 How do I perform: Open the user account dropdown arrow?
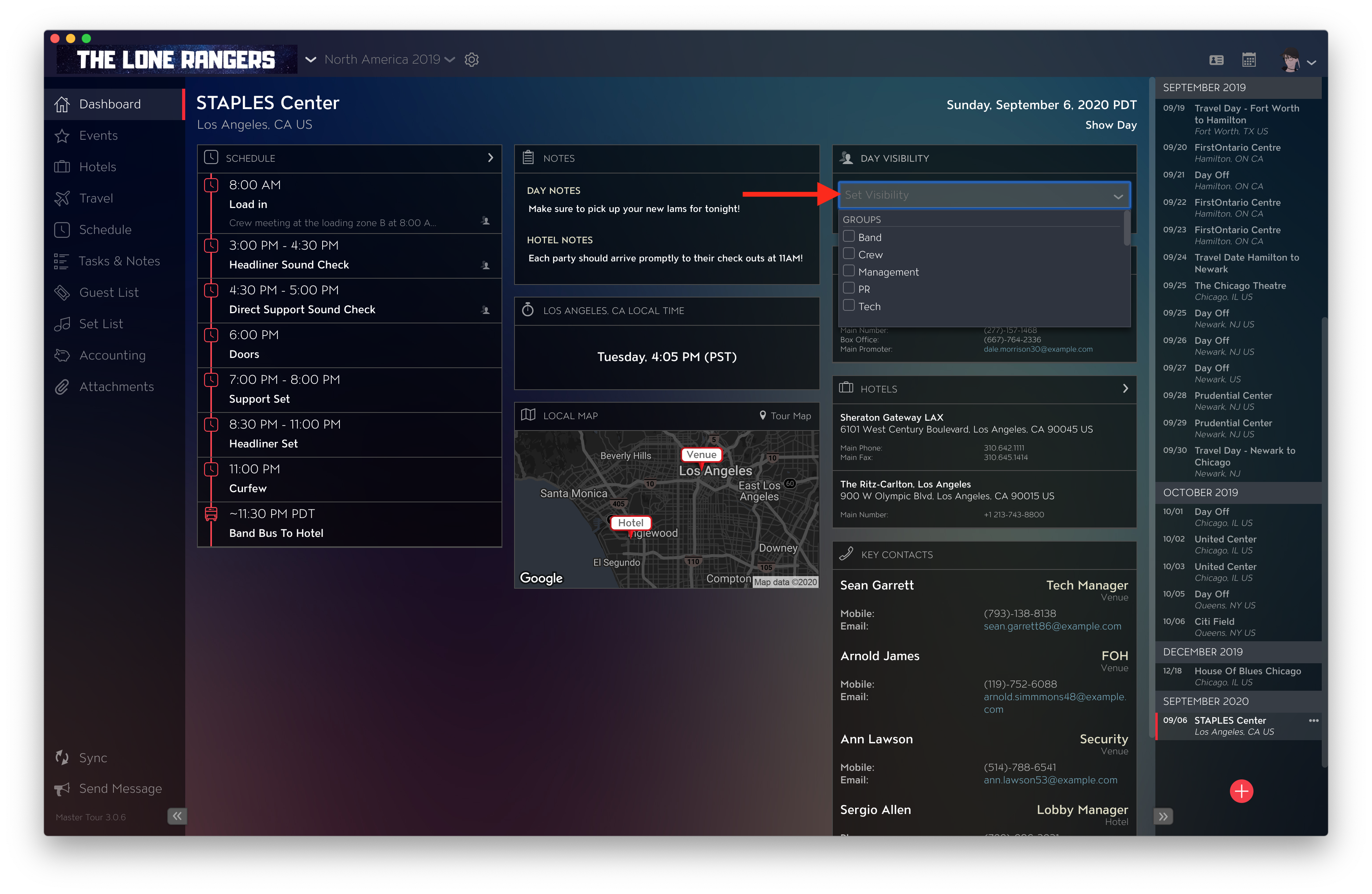point(1312,63)
